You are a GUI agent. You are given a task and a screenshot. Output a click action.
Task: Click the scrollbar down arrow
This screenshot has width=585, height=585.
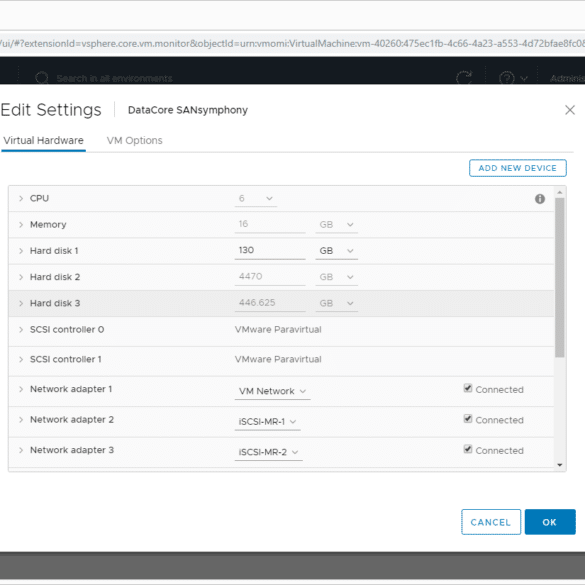[559, 465]
